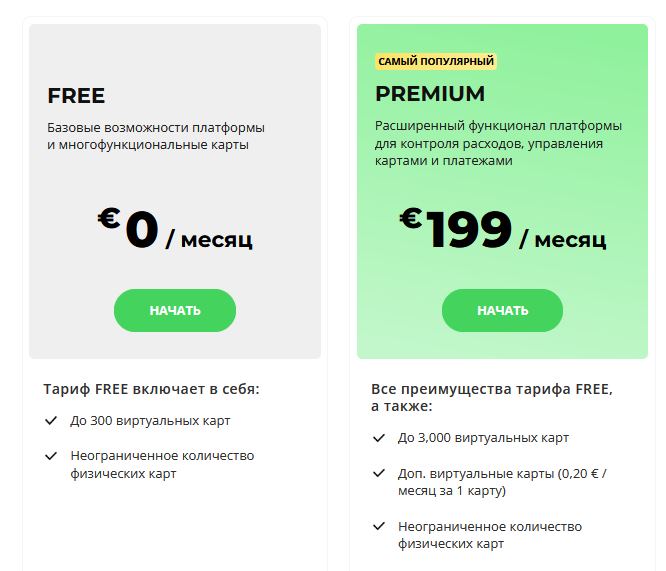This screenshot has width=666, height=571.
Task: Click the НАЧАТЬ button in the PREMIUM plan
Action: point(502,310)
